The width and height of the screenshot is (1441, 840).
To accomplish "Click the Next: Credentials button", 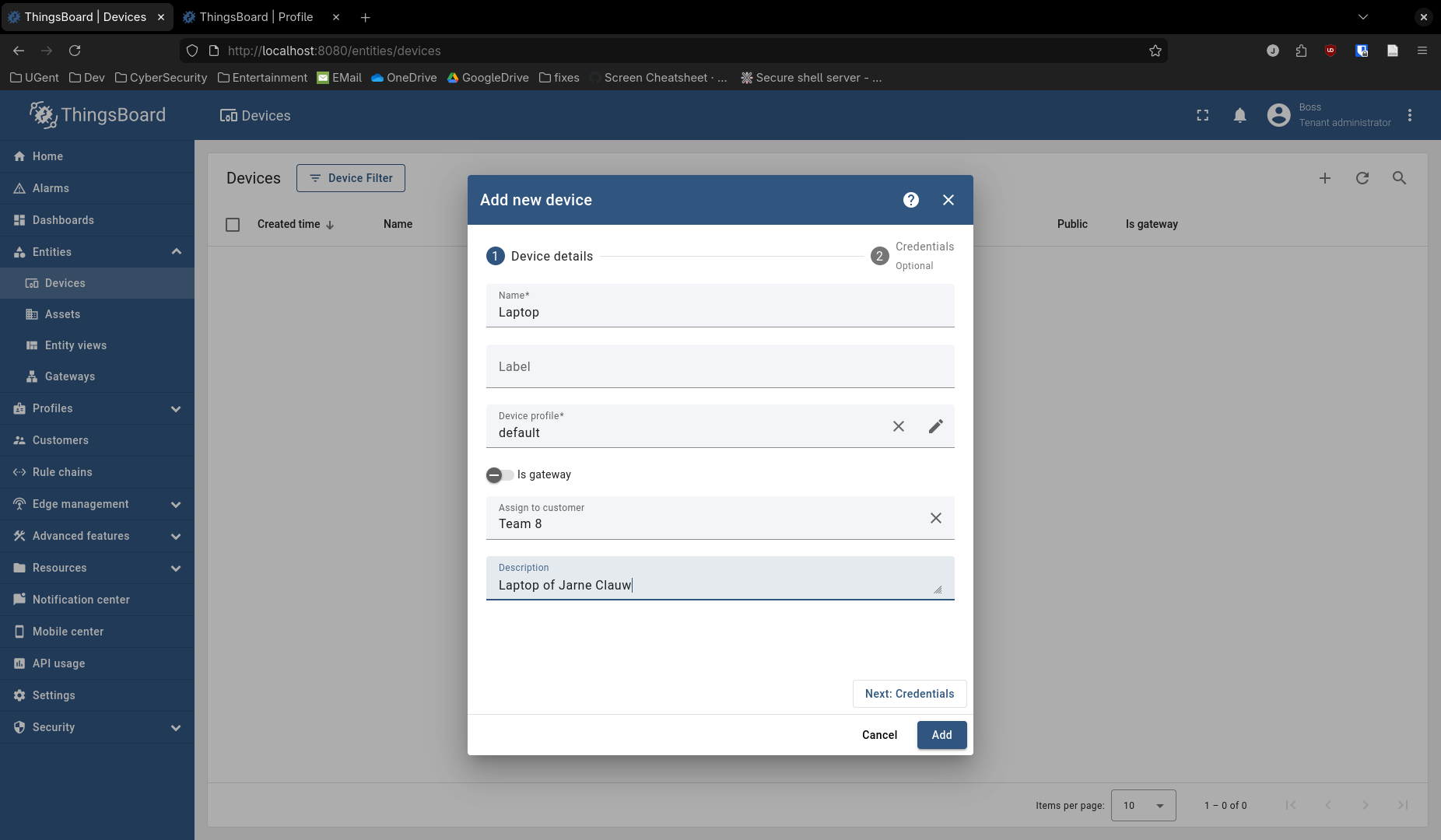I will (910, 694).
